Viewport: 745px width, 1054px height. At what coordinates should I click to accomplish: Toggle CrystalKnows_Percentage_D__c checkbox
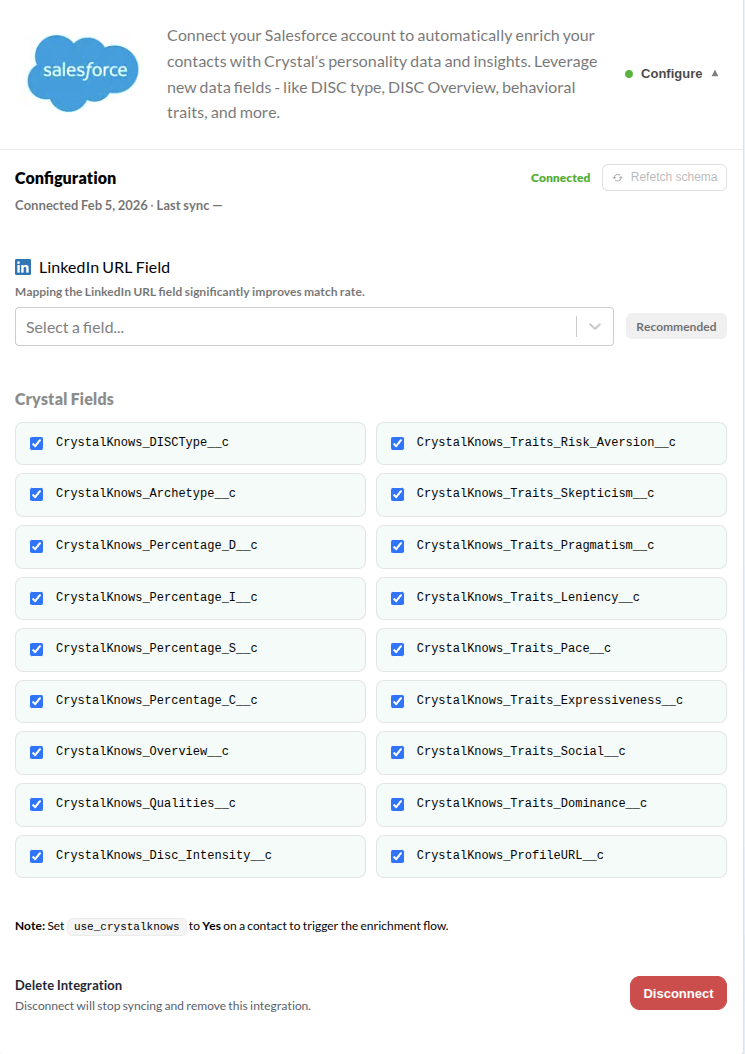pyautogui.click(x=36, y=546)
